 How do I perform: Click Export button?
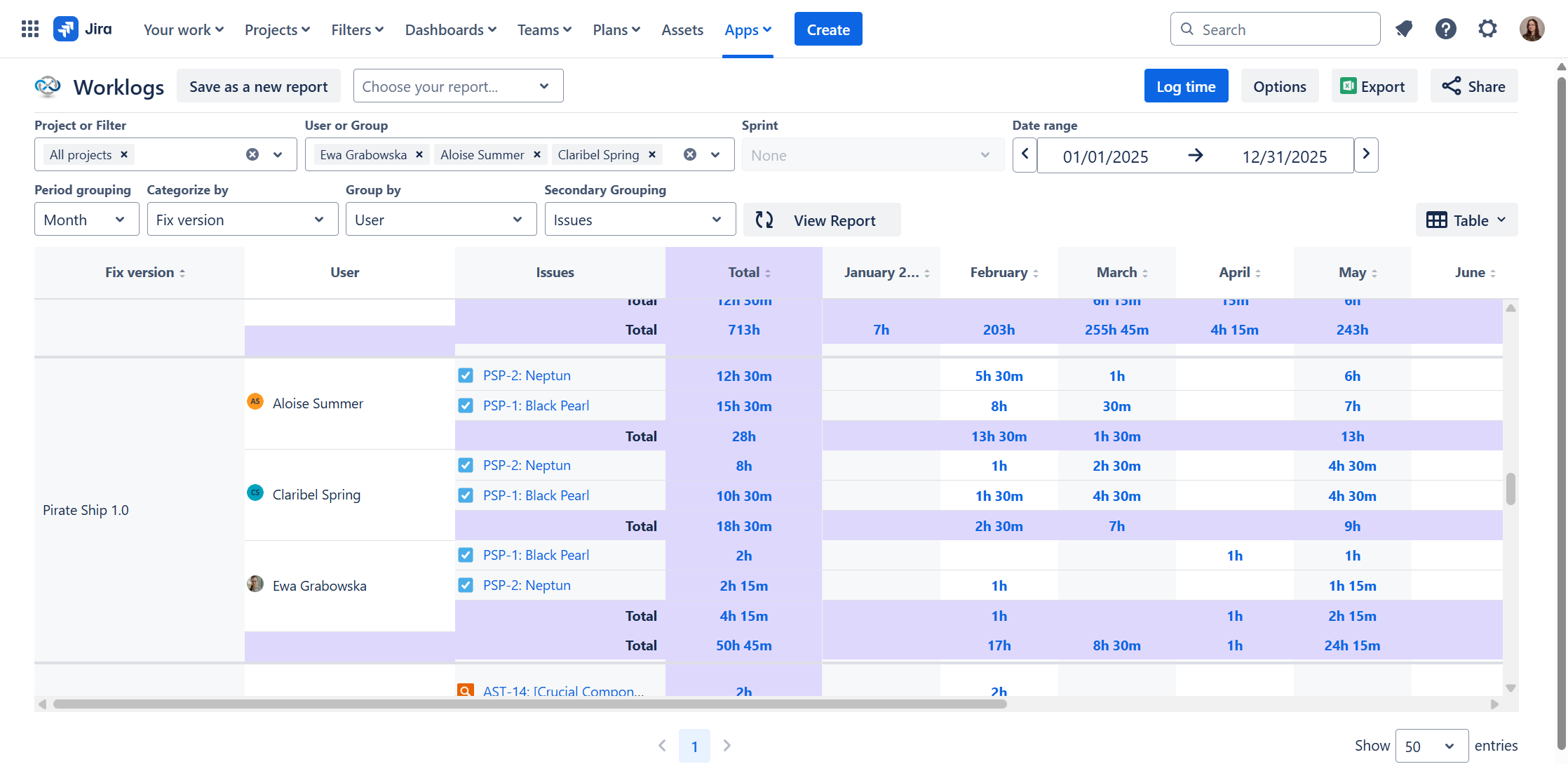(x=1374, y=86)
